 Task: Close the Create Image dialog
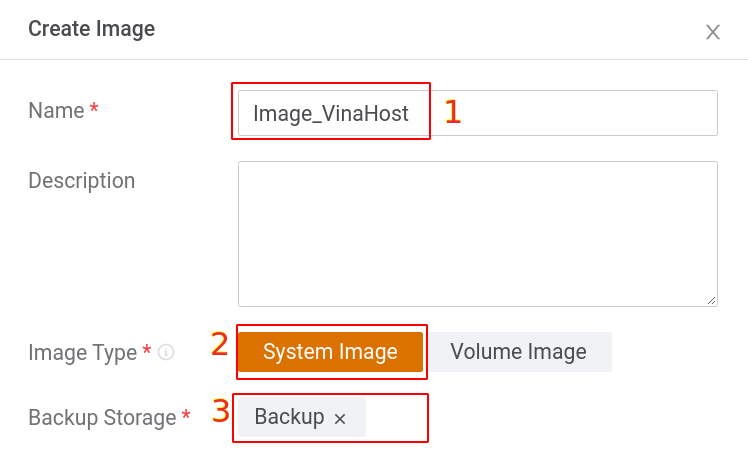[713, 32]
